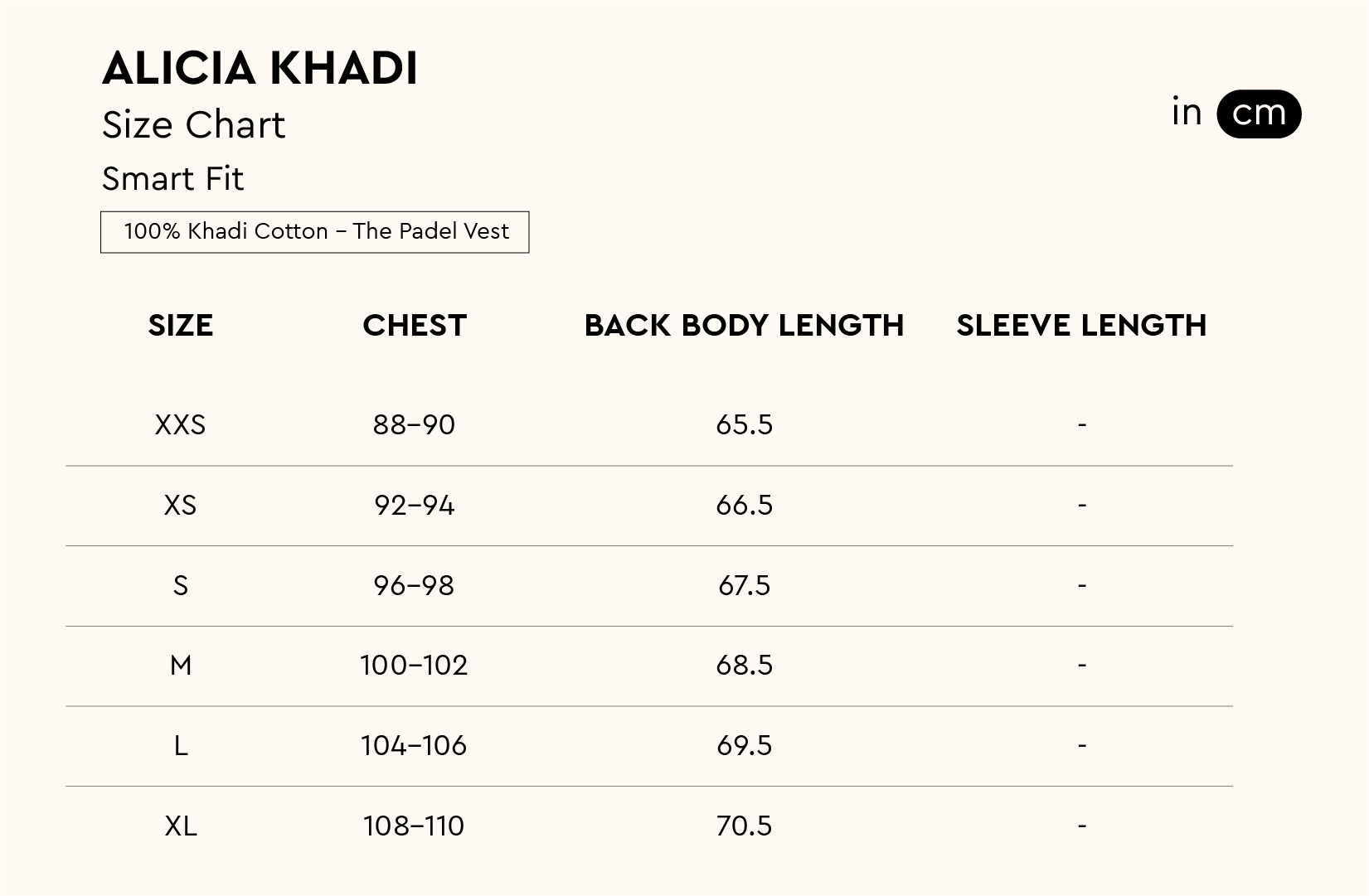Click the 100–102 chest measurement
Viewport: 1369px width, 896px height.
point(414,666)
